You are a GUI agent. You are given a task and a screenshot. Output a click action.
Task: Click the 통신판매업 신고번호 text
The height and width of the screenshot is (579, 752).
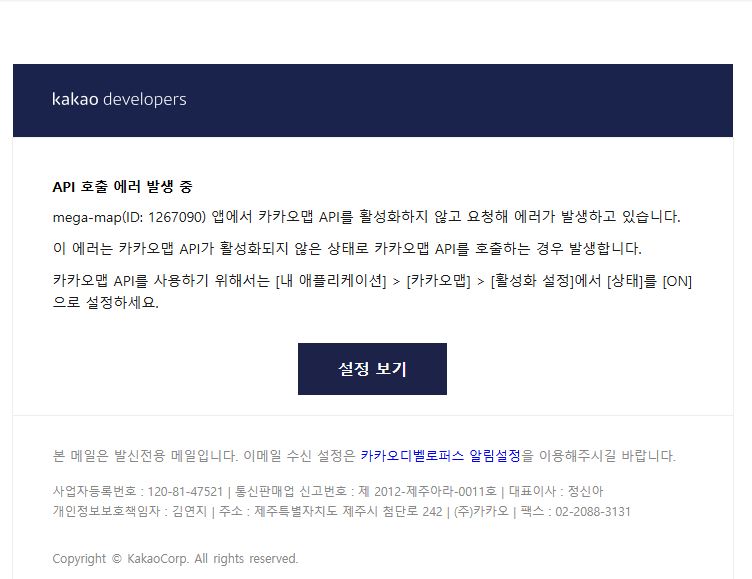[365, 491]
